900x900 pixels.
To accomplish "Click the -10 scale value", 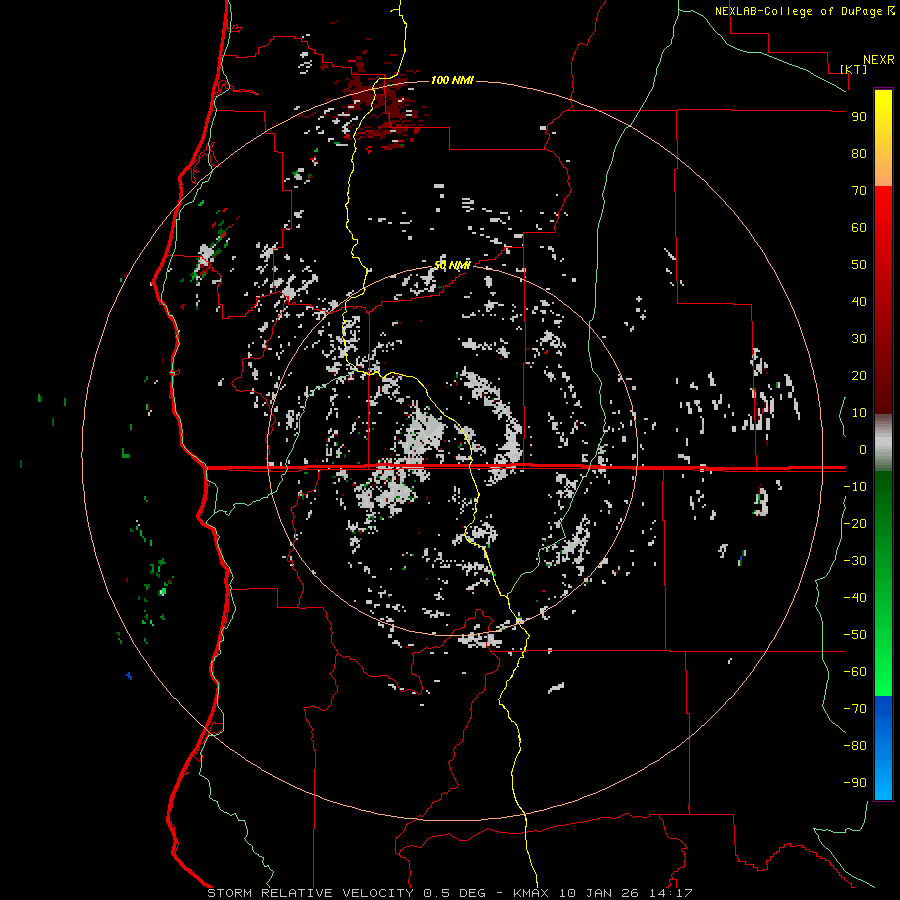I will tap(855, 487).
